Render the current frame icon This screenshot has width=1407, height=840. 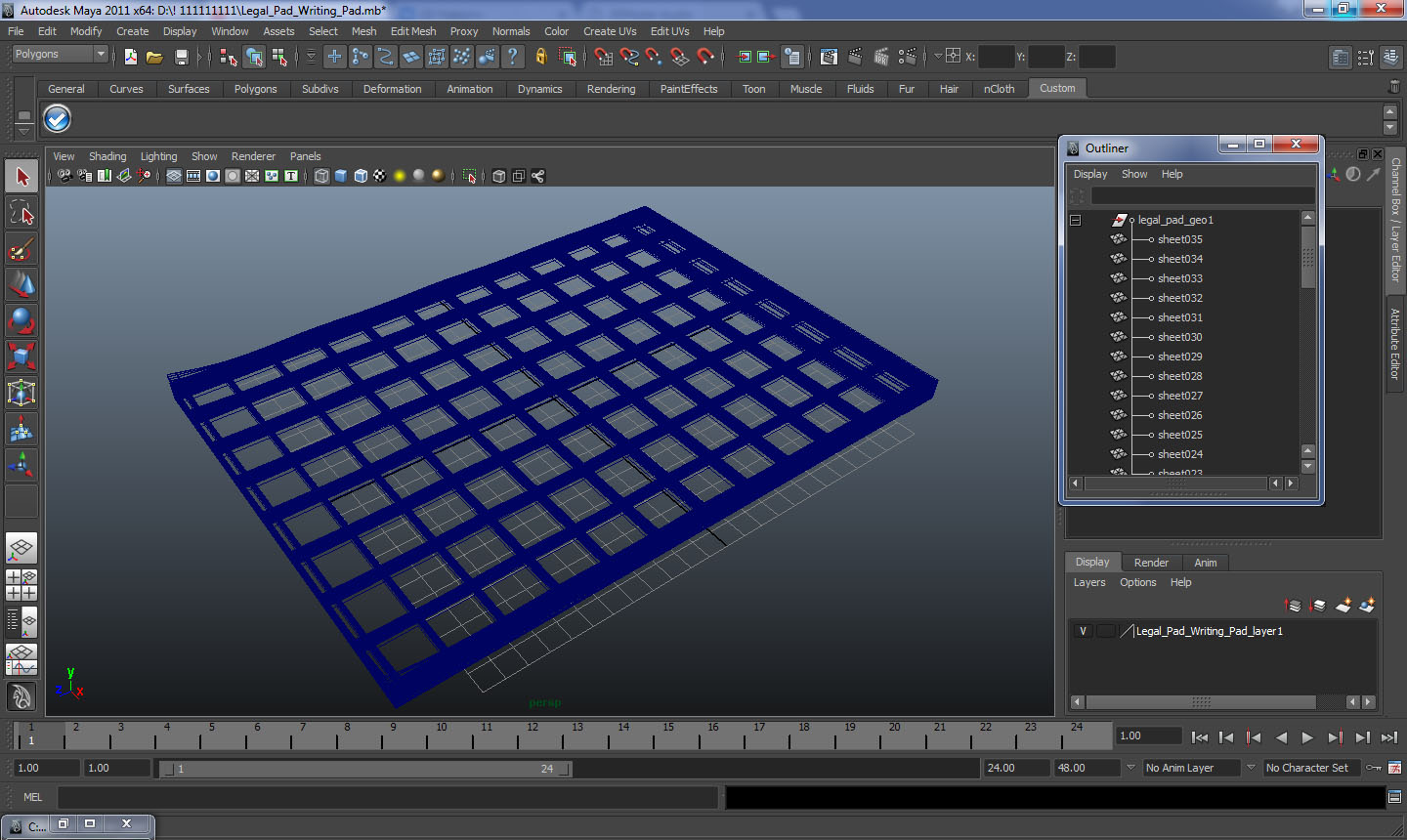coord(855,57)
